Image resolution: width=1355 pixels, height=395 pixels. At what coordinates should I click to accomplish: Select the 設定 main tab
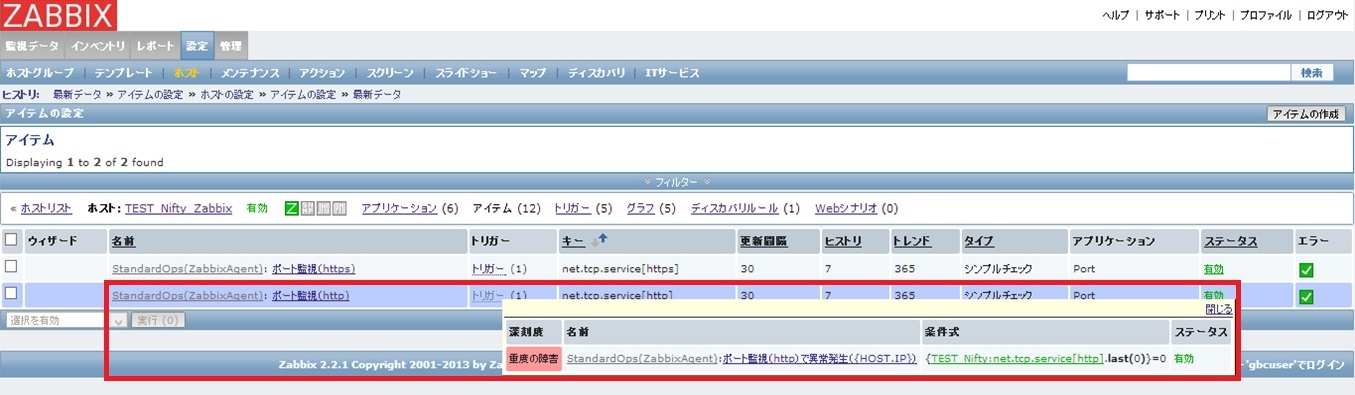tap(197, 47)
